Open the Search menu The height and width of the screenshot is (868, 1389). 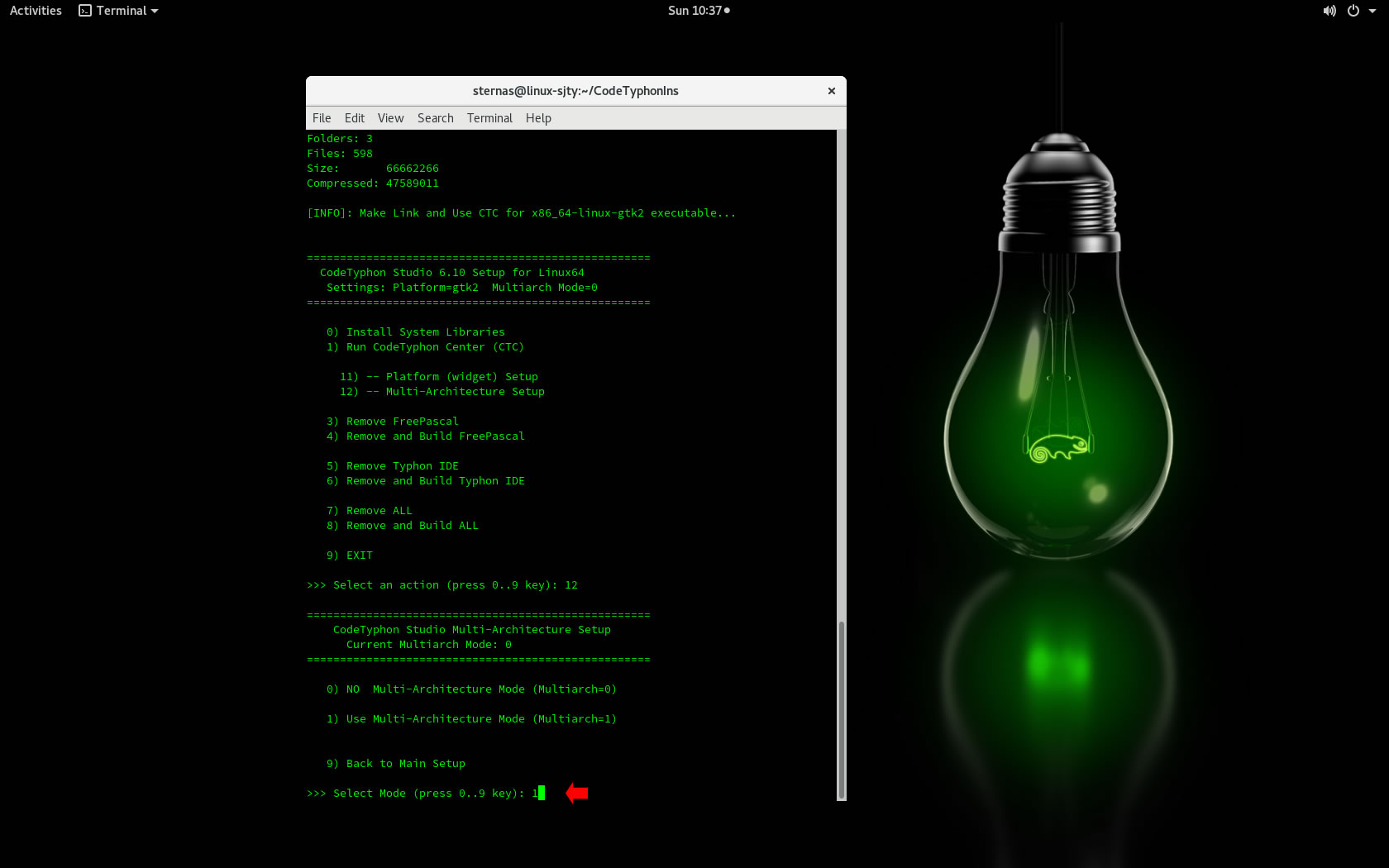pos(436,118)
